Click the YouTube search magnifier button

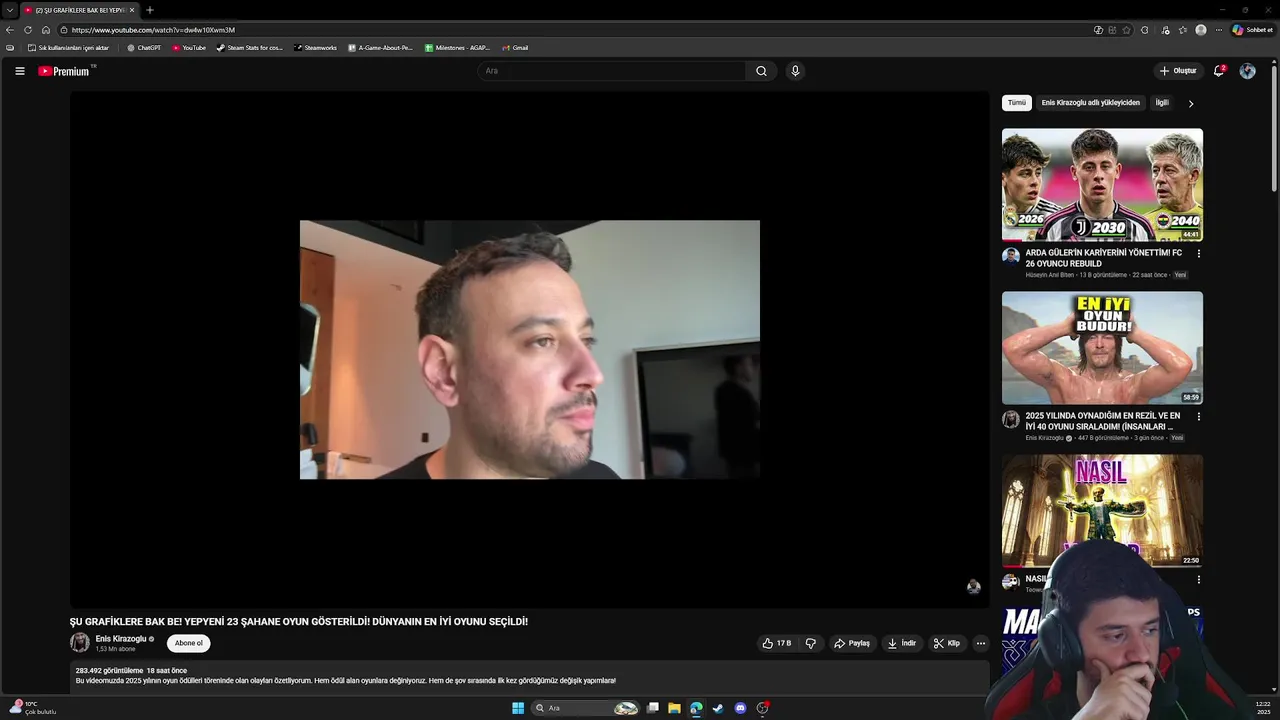(x=761, y=71)
